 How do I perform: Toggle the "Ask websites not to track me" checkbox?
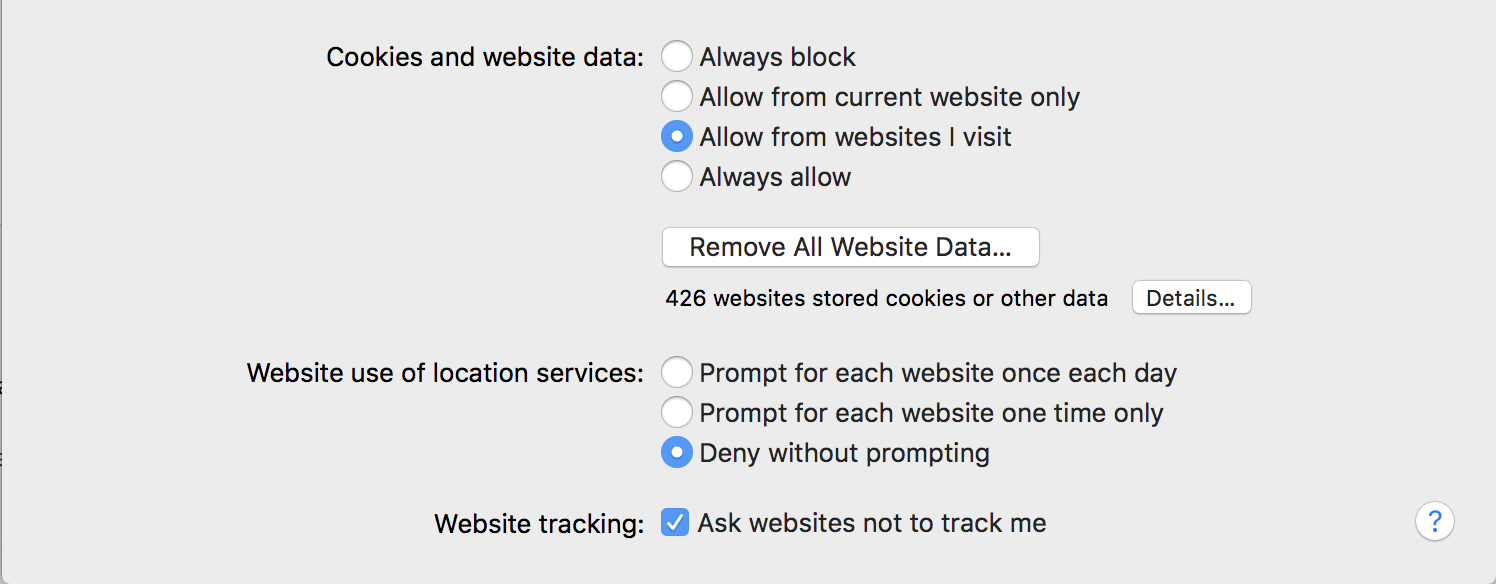coord(675,522)
